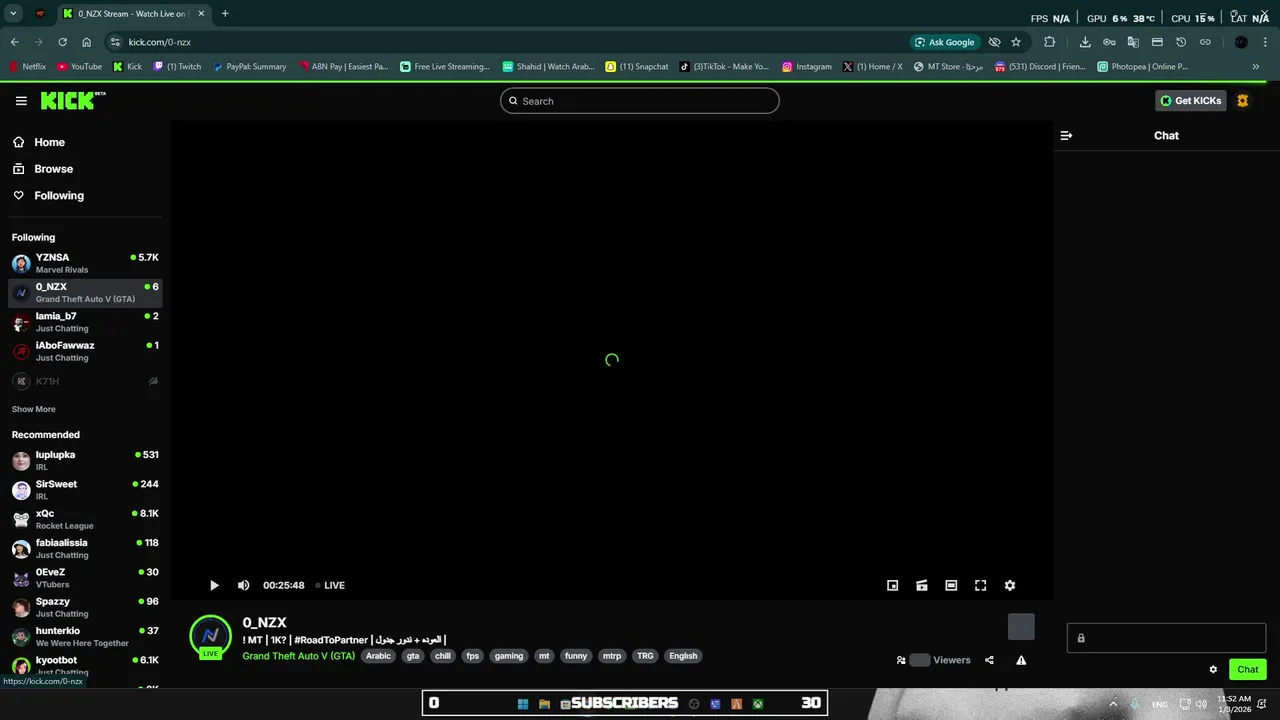Select the fps tag
1280x720 pixels.
coord(473,656)
